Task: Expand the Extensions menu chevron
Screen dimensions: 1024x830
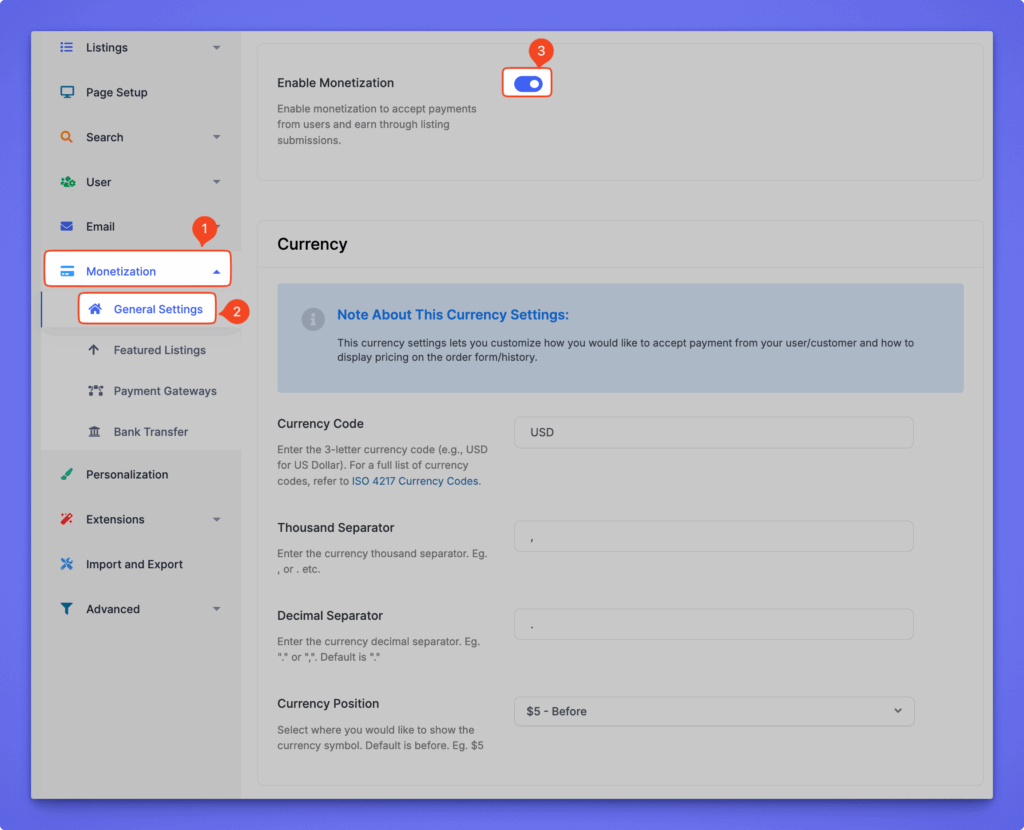Action: tap(217, 520)
